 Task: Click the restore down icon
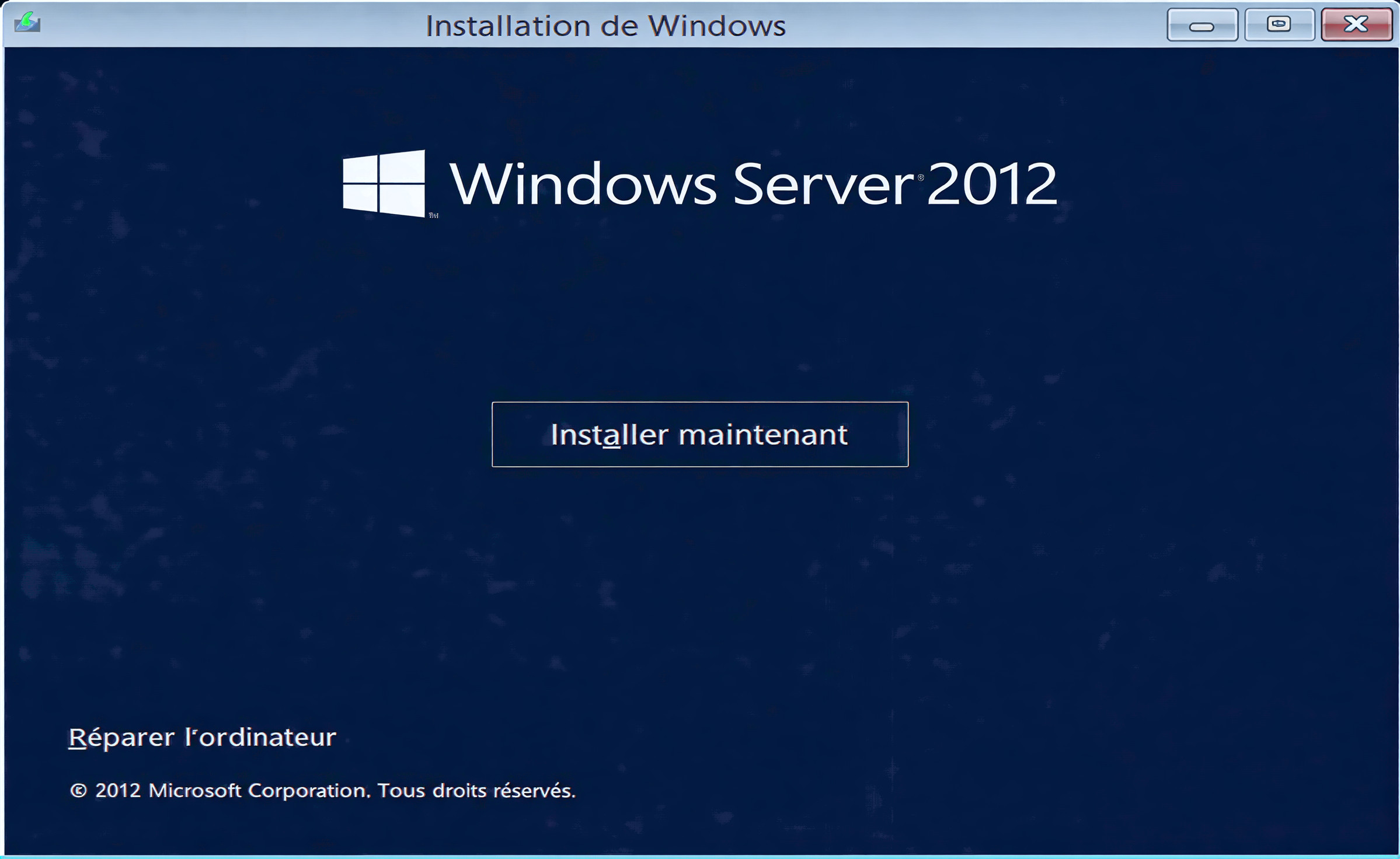[x=1279, y=23]
